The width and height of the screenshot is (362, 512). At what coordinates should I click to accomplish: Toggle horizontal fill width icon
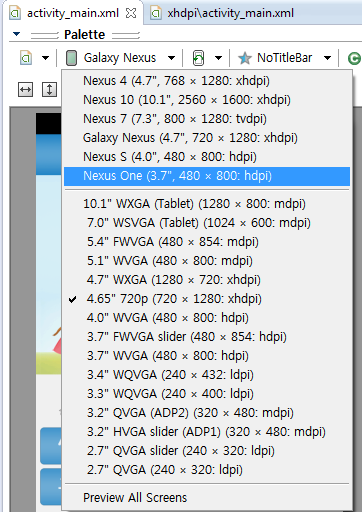tap(25, 90)
